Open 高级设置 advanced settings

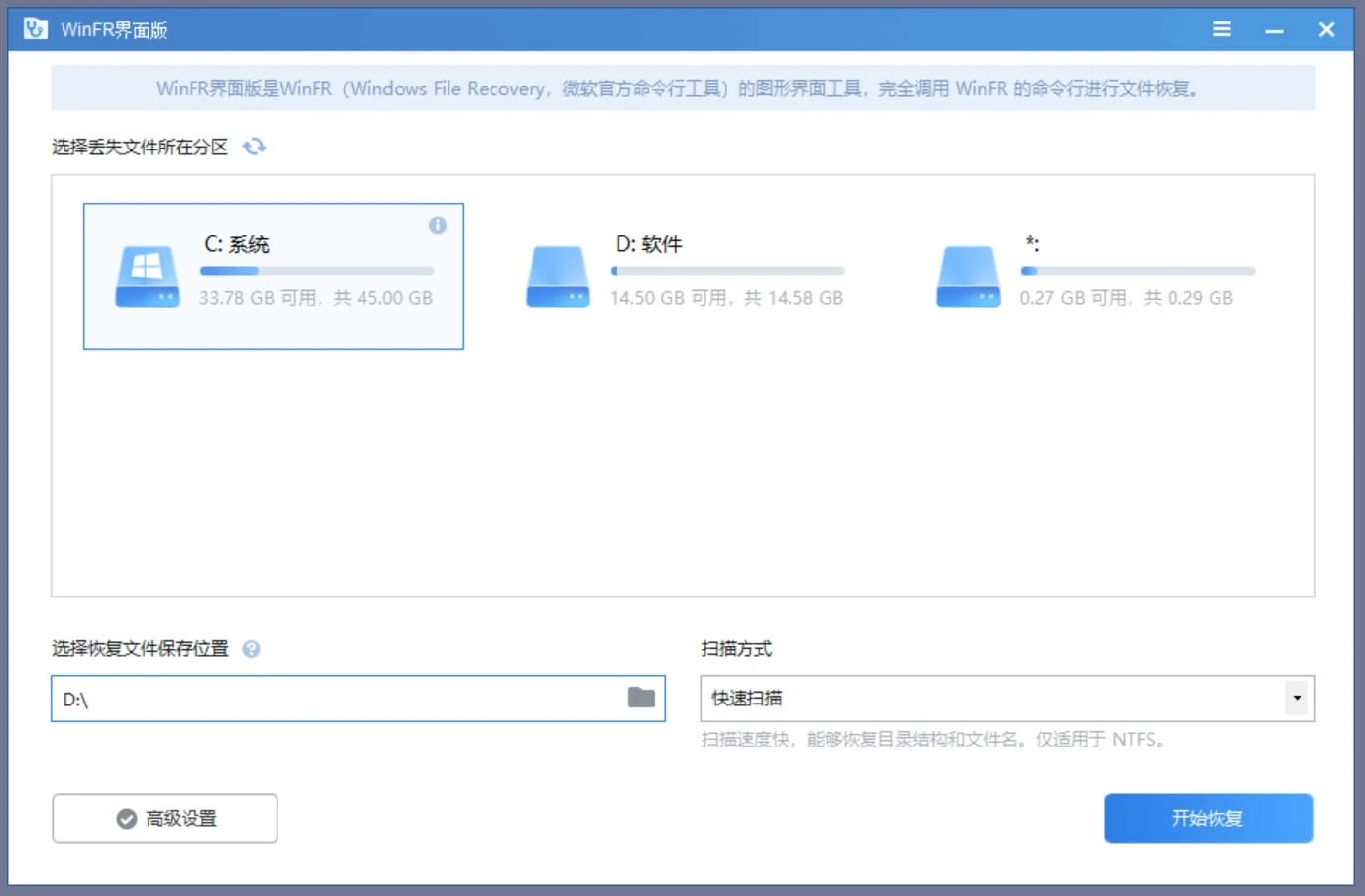tap(164, 819)
